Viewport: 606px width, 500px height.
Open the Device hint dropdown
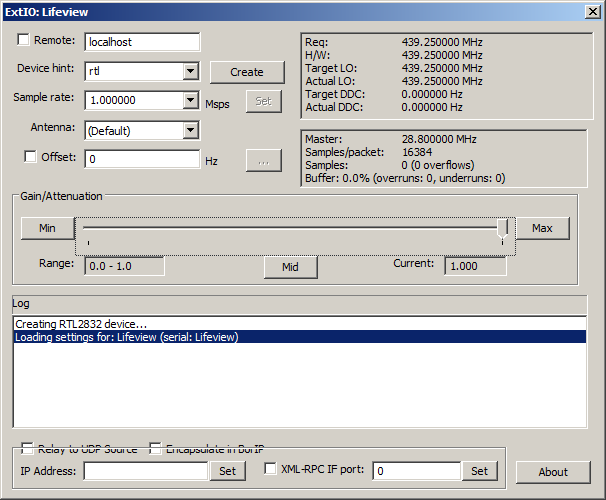pos(190,71)
